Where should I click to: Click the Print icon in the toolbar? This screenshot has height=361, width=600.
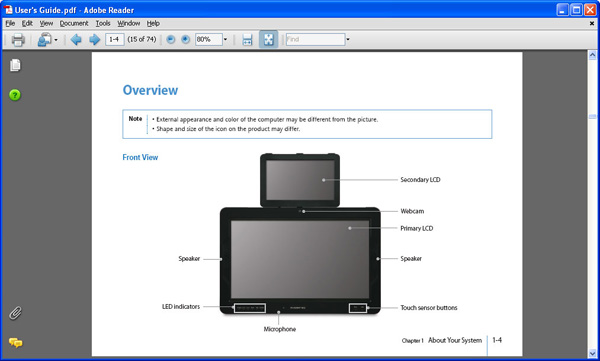[18, 39]
